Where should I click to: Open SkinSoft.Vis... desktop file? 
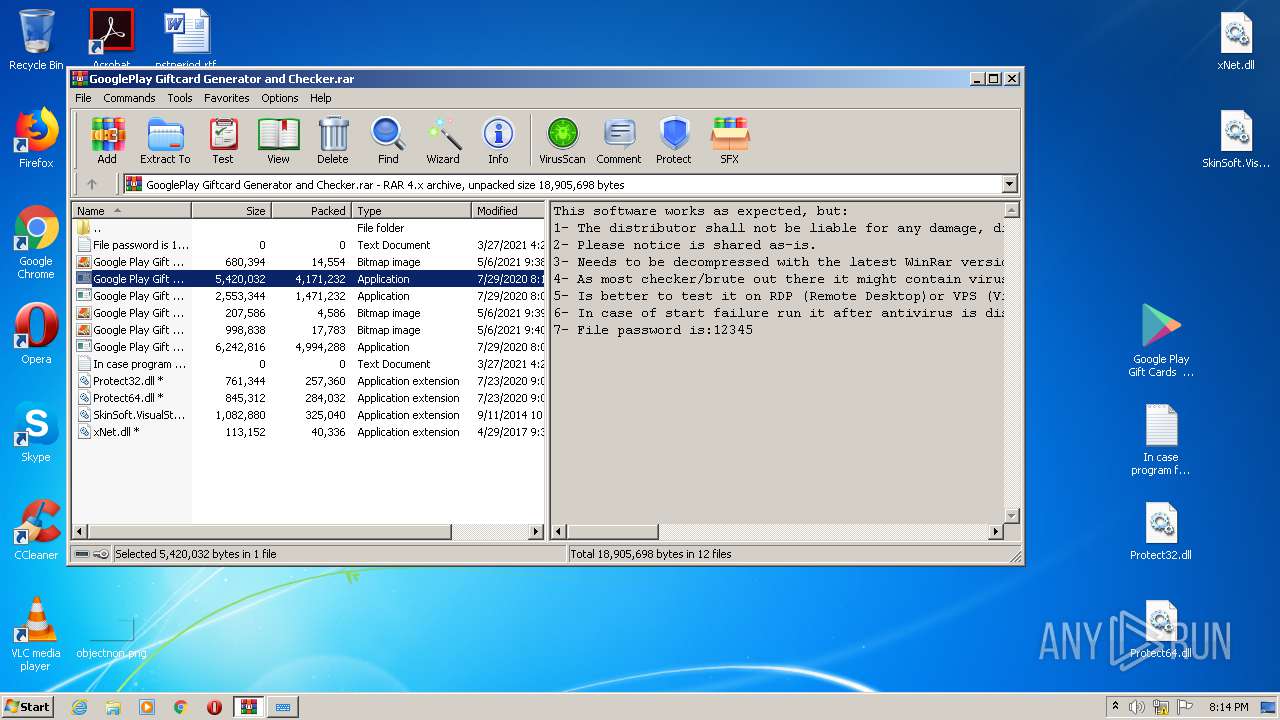(x=1237, y=140)
